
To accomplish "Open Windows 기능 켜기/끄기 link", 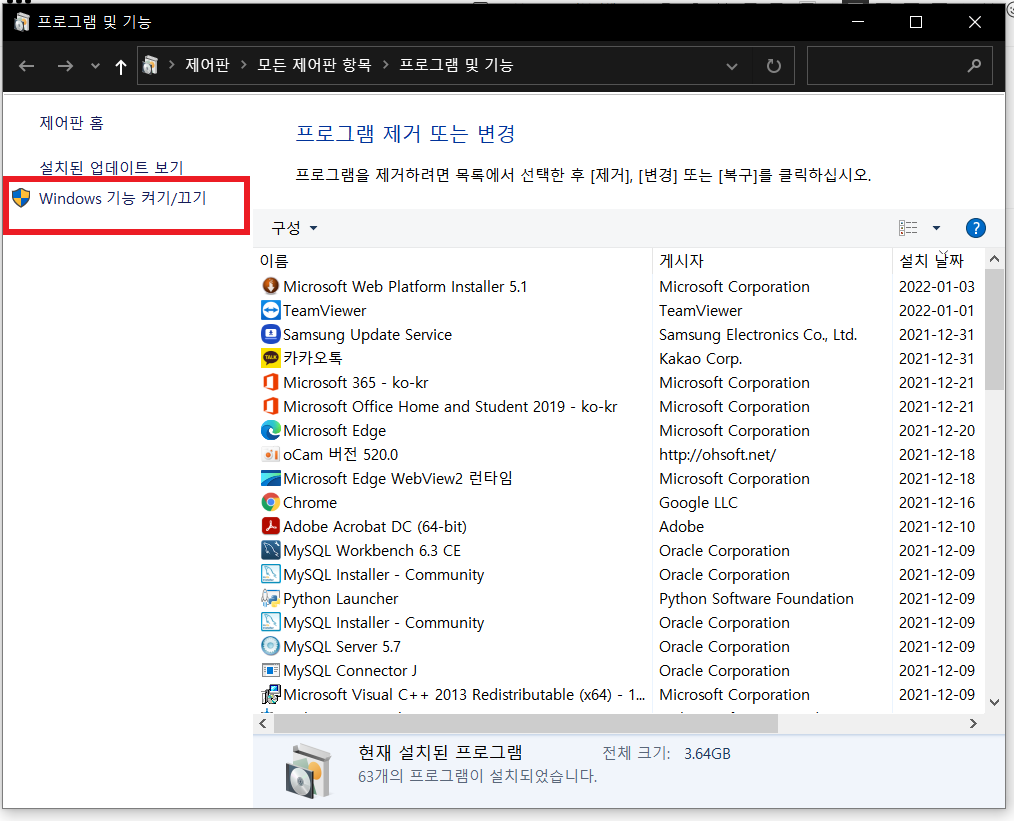I will pyautogui.click(x=122, y=198).
